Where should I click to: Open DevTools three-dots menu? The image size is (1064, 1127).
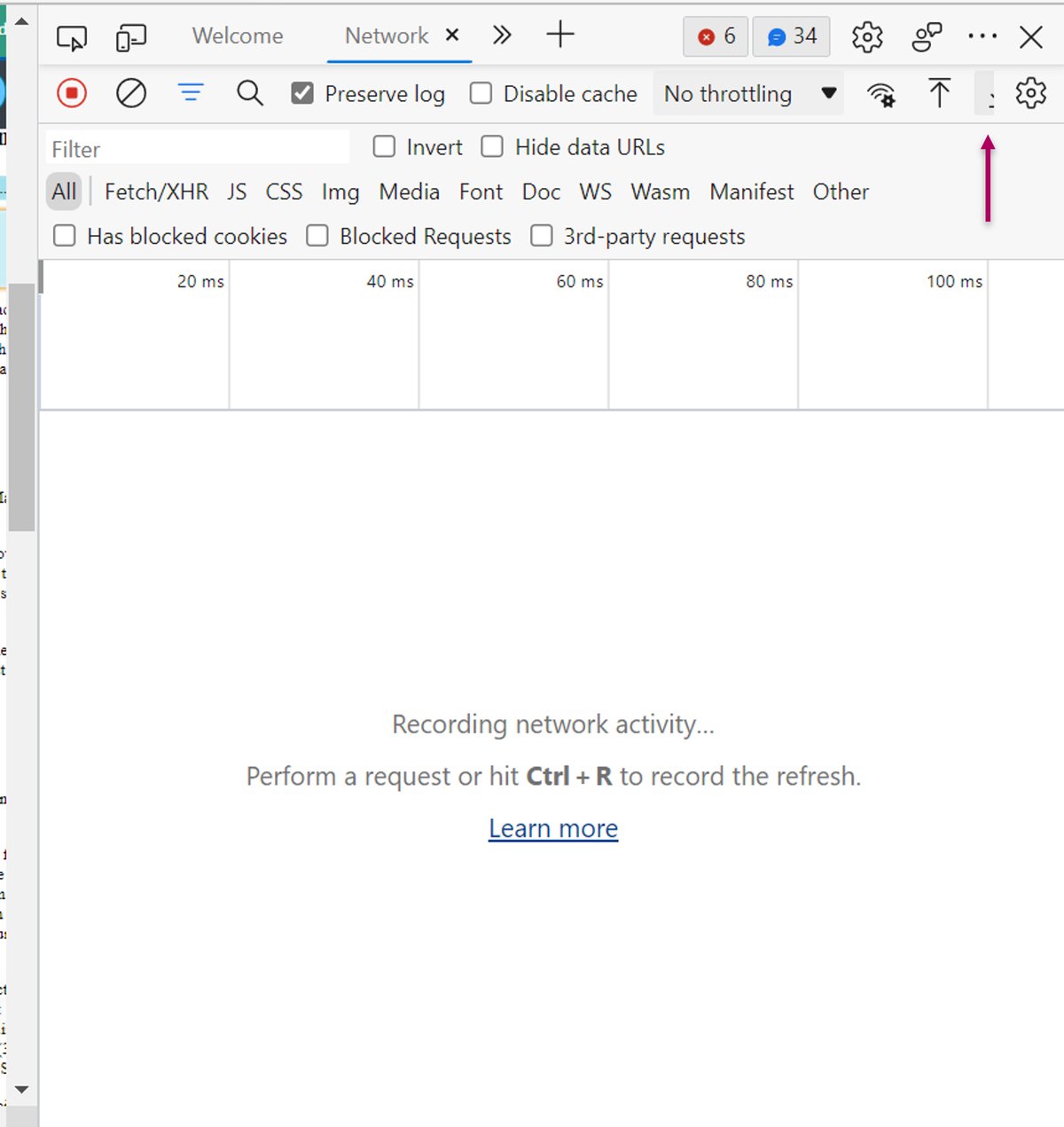tap(982, 36)
